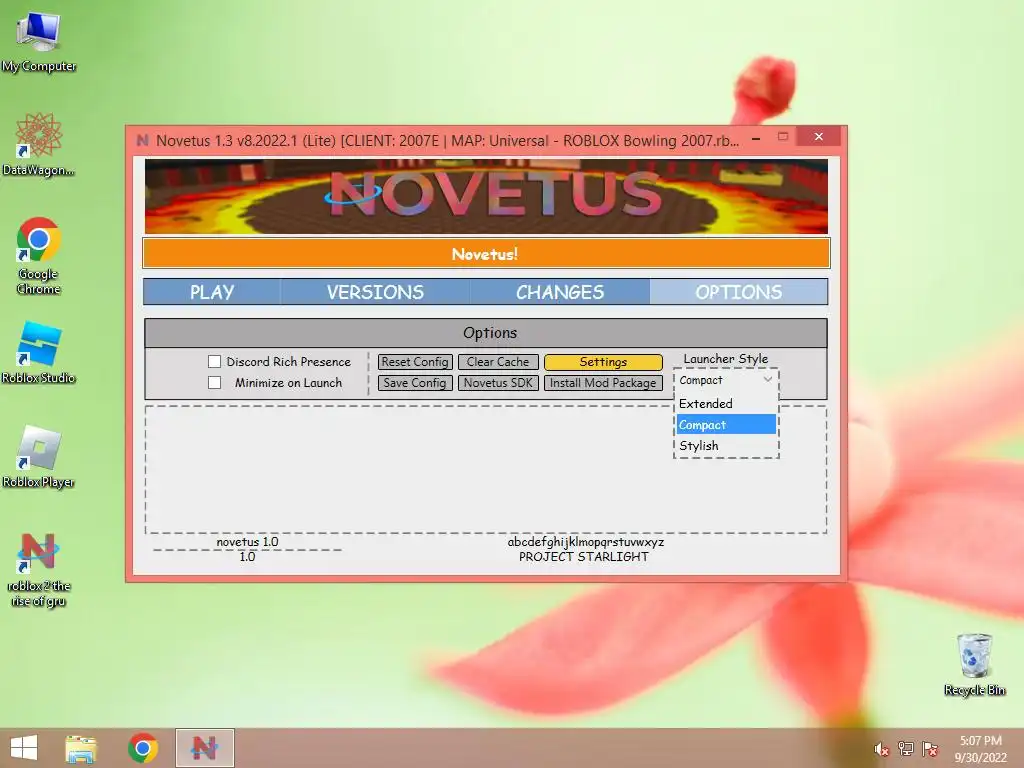Click the Novetus banner image

tap(486, 196)
